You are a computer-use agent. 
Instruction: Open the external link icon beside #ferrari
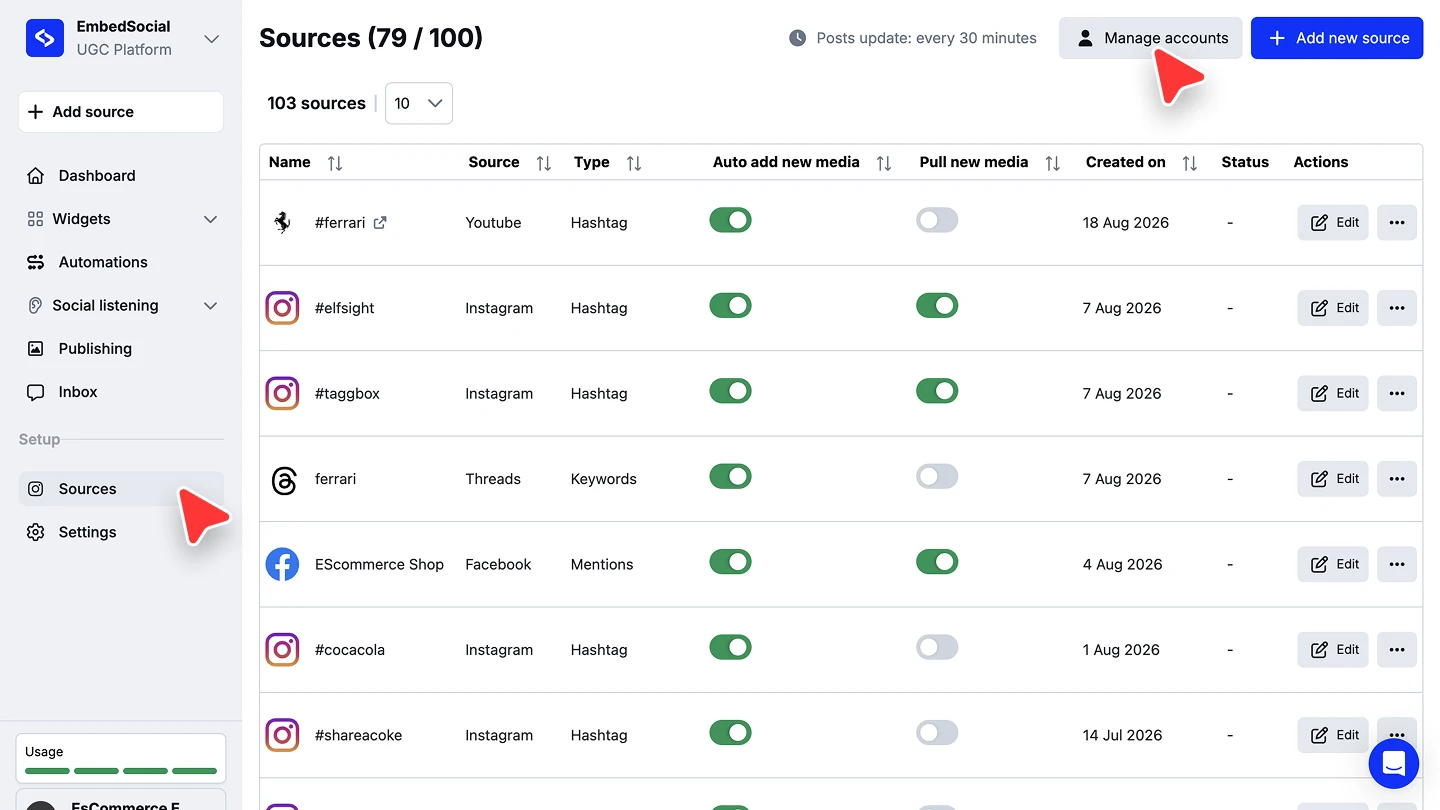(380, 223)
